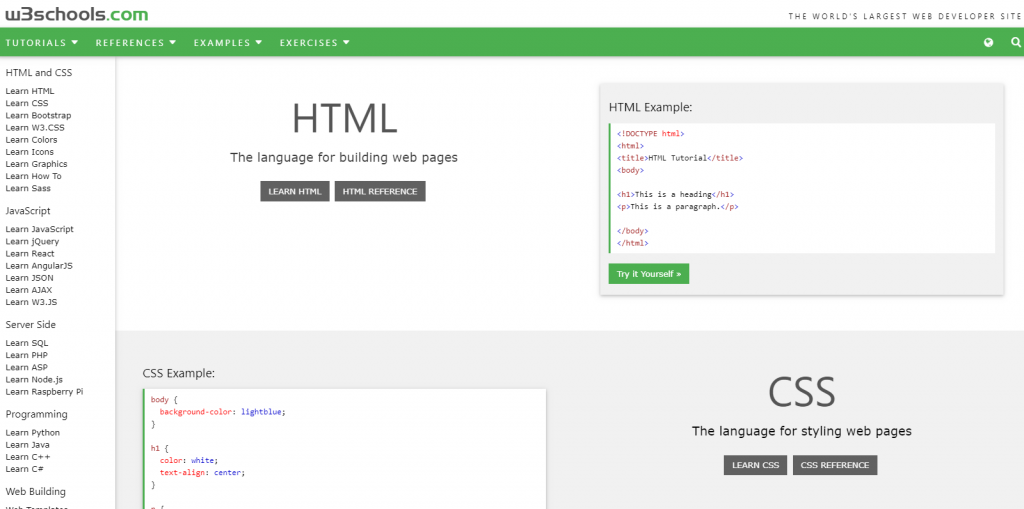Open Learn Colors sidebar link
1024x509 pixels.
point(31,140)
